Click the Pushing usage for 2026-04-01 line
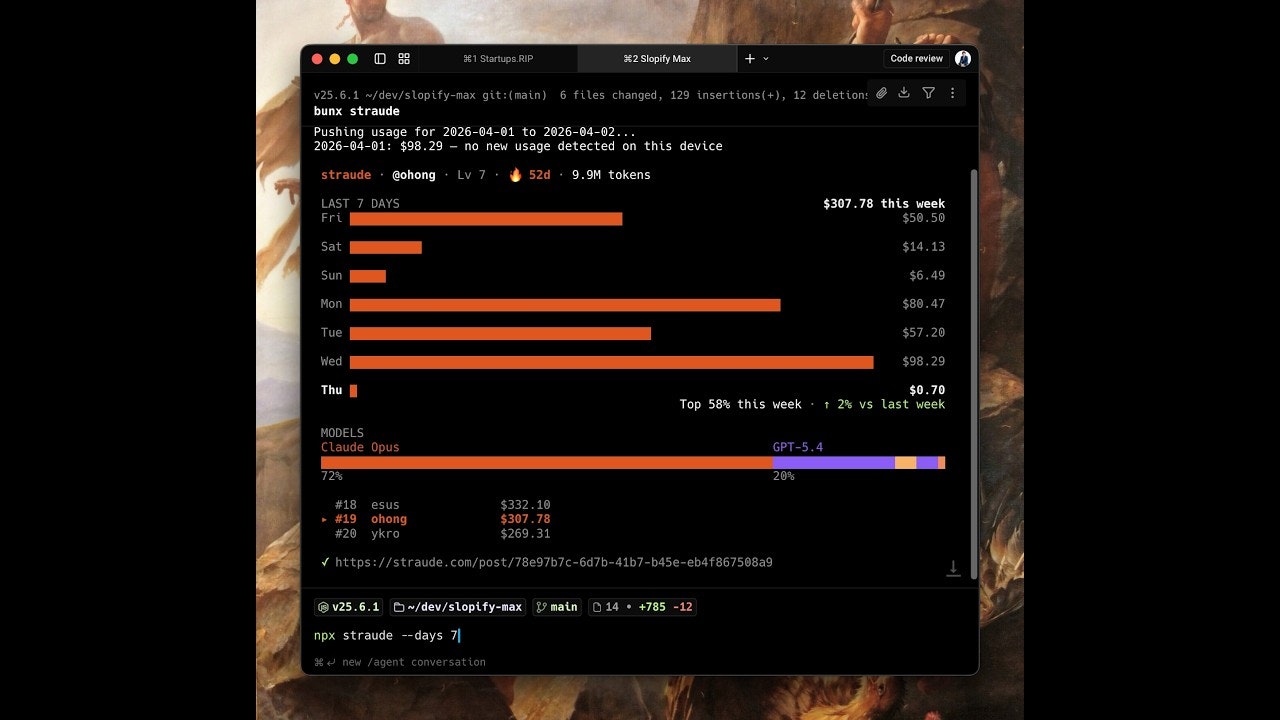Viewport: 1280px width, 720px height. [475, 132]
